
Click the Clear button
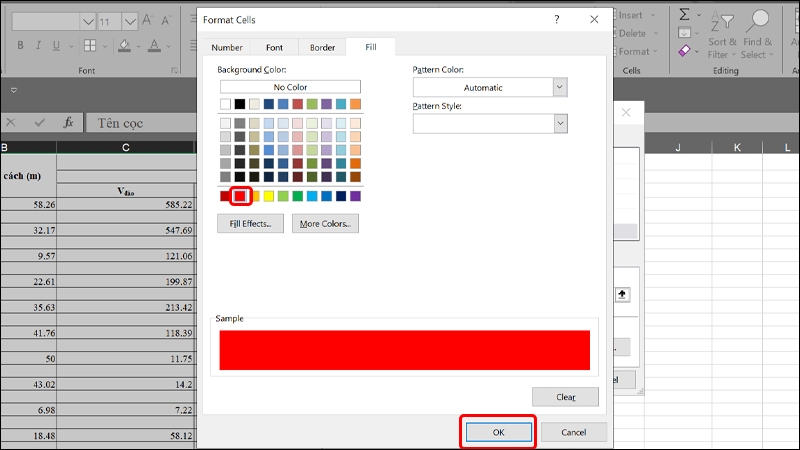[x=565, y=397]
